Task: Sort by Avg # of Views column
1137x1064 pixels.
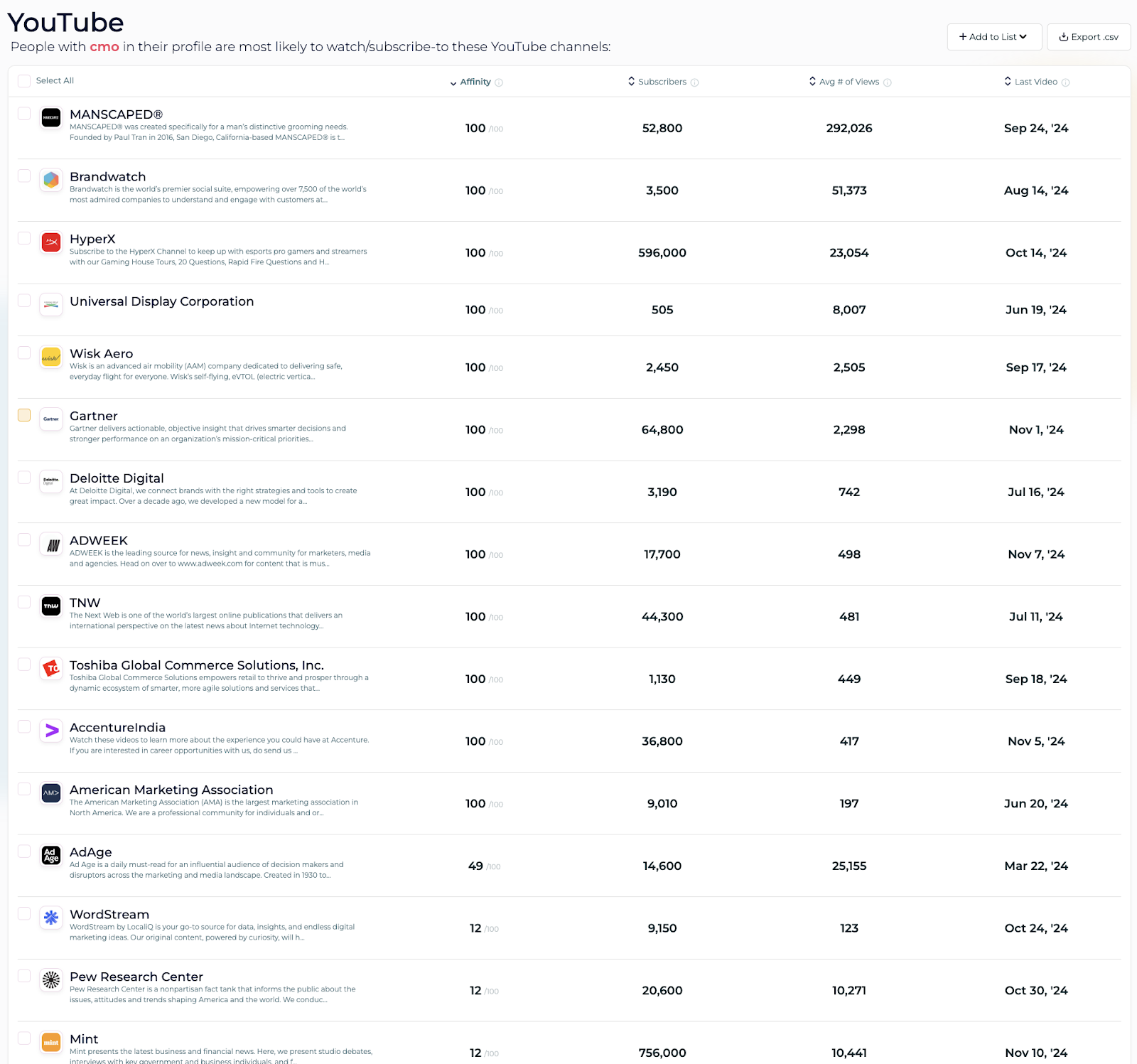Action: tap(844, 82)
